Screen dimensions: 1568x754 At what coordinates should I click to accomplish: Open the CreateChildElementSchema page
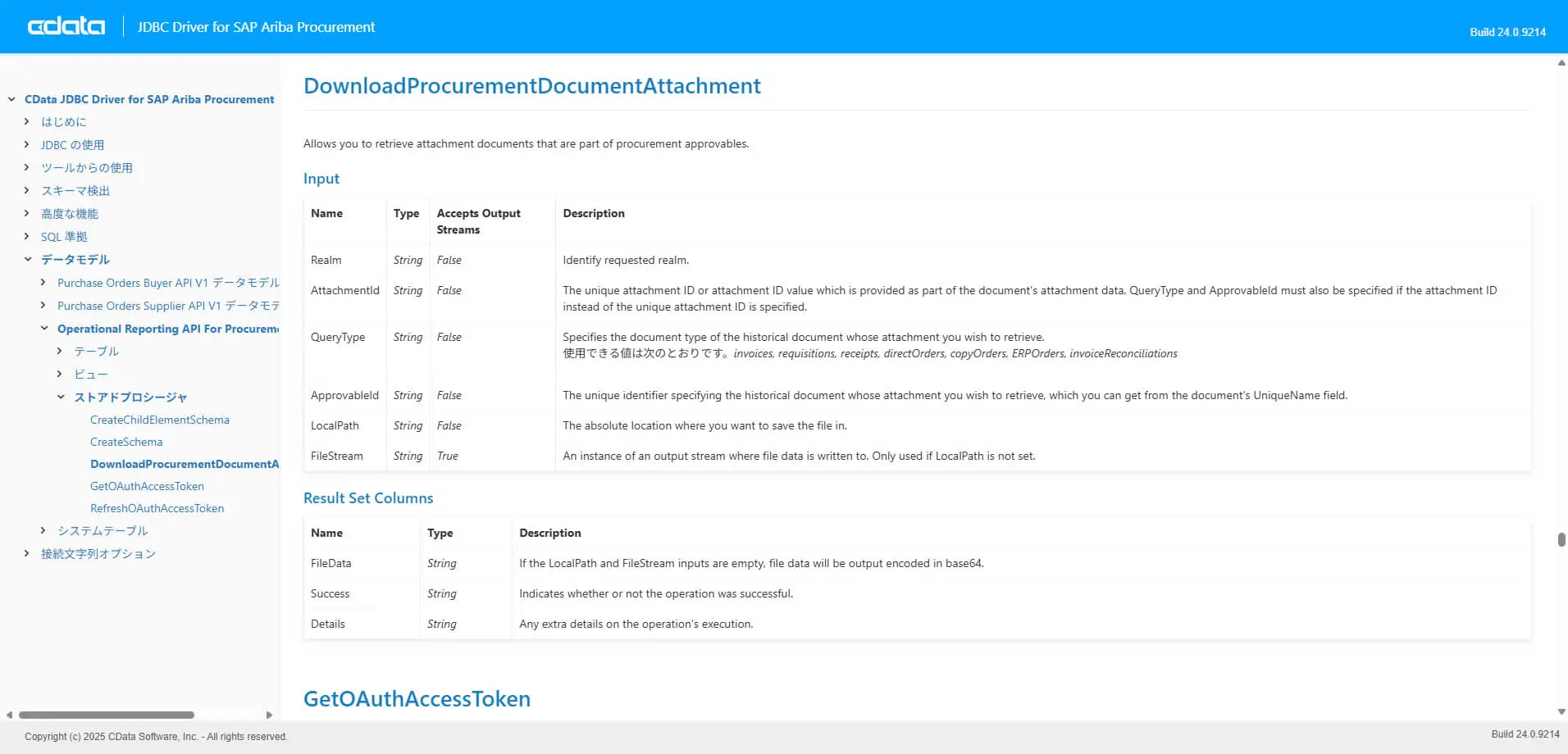160,420
